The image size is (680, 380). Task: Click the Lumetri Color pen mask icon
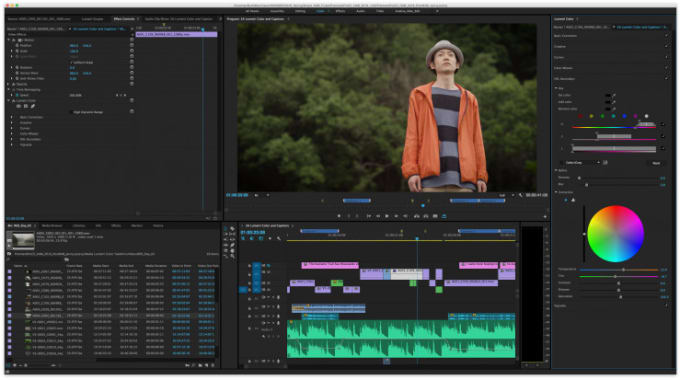click(33, 106)
